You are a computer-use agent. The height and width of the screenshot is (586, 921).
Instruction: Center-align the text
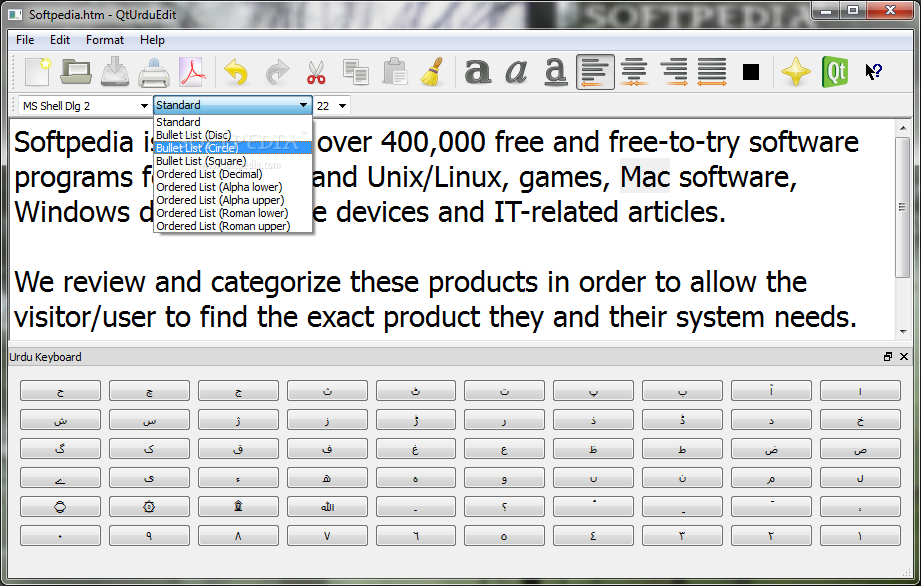click(x=634, y=72)
